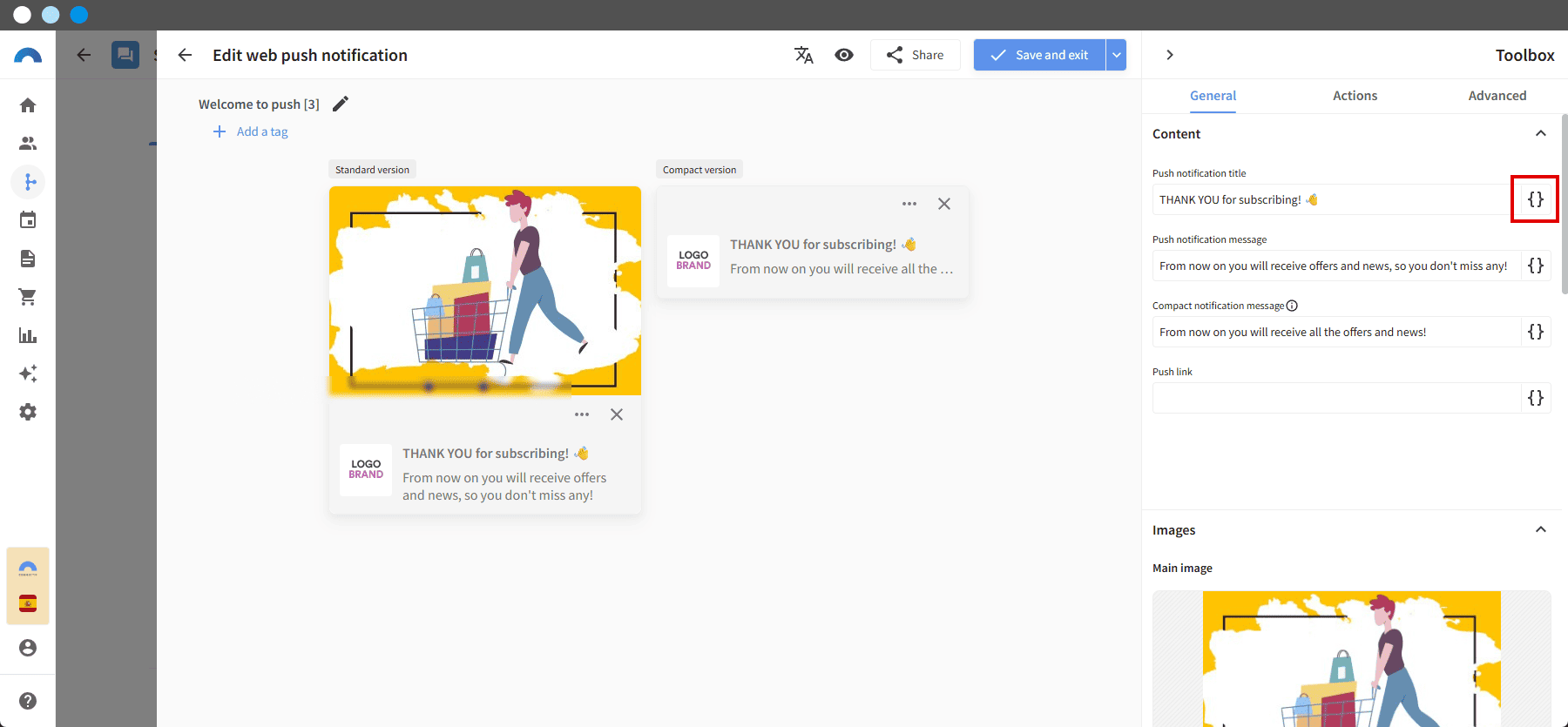Click the standard version shopping image
Viewport: 1568px width, 727px height.
(485, 291)
